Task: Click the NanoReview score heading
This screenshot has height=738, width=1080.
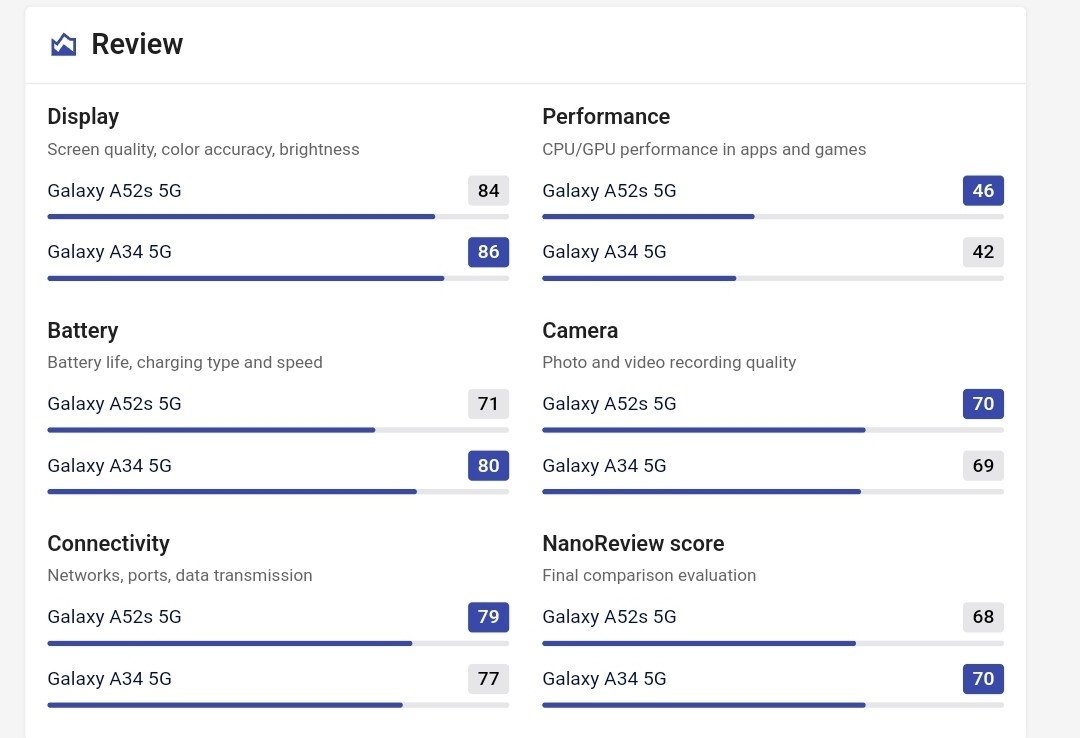Action: pyautogui.click(x=633, y=544)
